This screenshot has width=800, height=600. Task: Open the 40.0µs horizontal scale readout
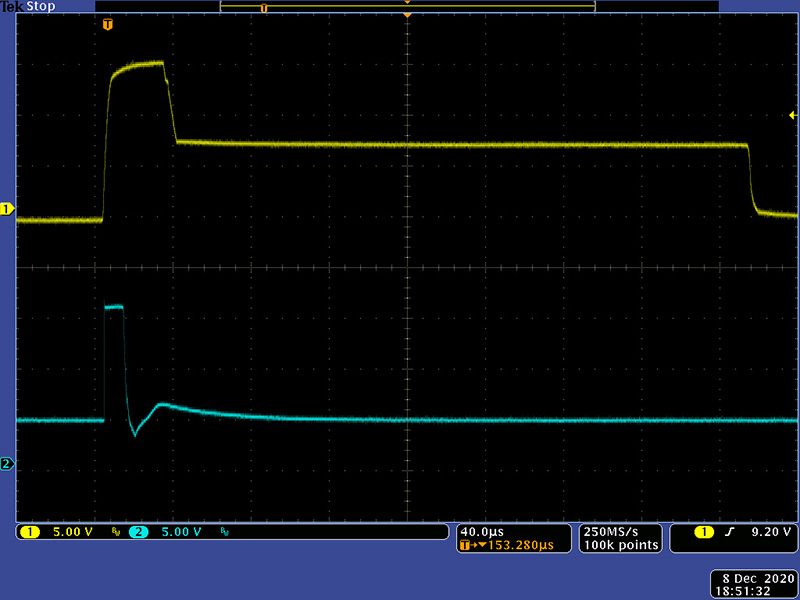pos(482,531)
